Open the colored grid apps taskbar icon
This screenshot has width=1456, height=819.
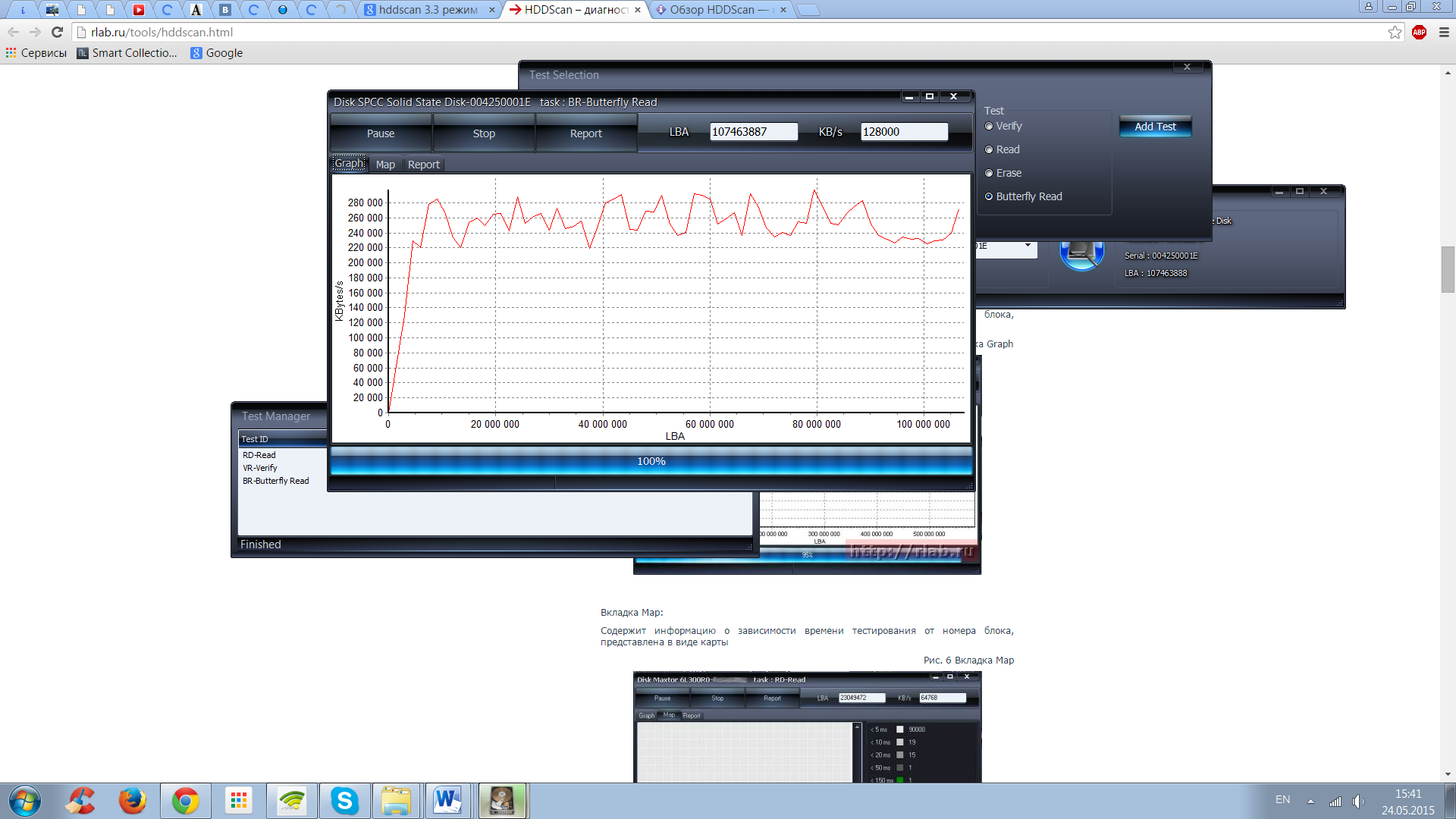[238, 801]
